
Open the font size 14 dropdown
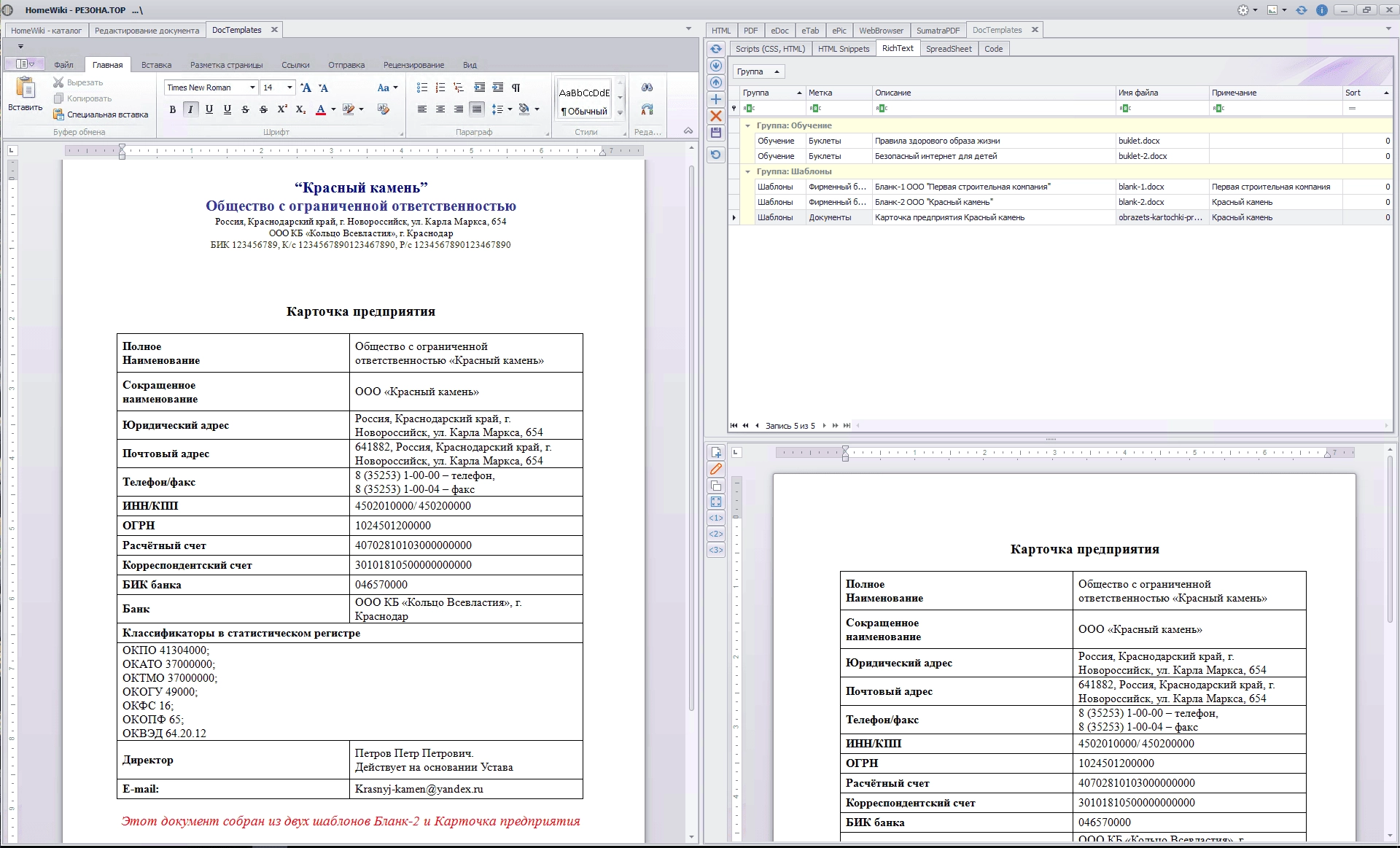point(289,87)
